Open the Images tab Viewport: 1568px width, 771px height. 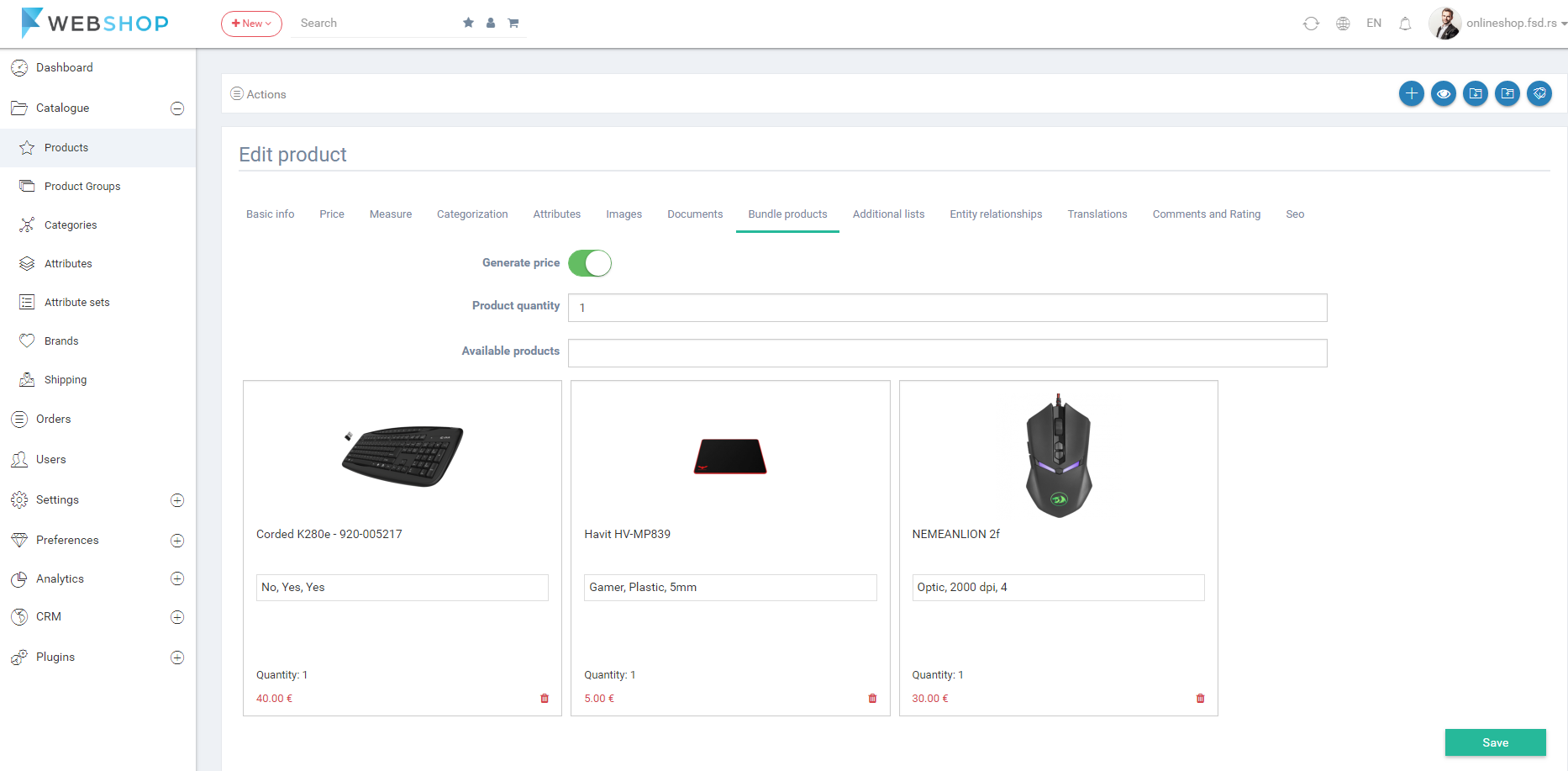coord(624,214)
